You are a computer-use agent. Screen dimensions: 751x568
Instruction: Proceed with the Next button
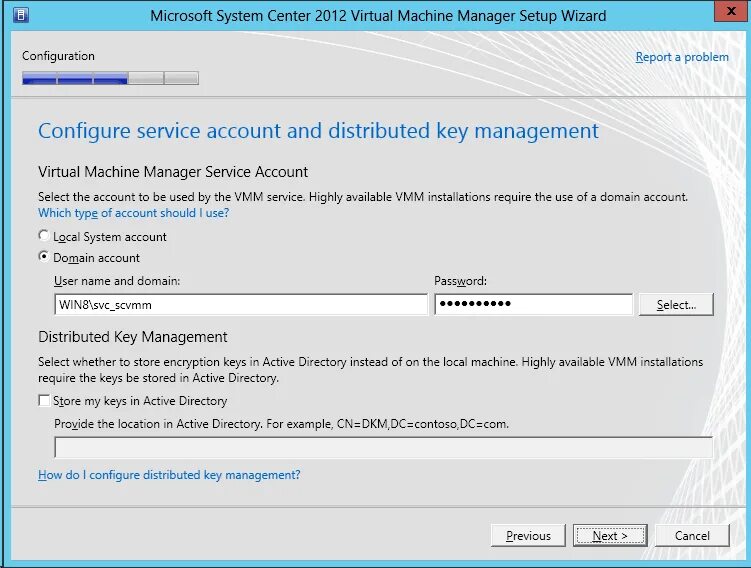(x=610, y=535)
